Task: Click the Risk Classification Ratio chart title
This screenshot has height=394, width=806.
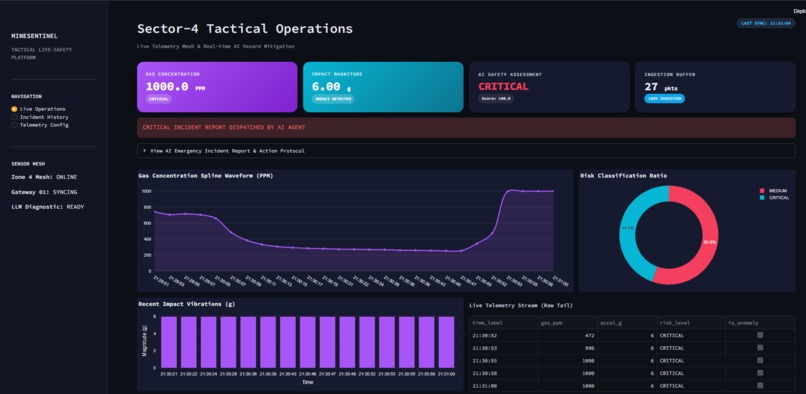Action: point(624,176)
